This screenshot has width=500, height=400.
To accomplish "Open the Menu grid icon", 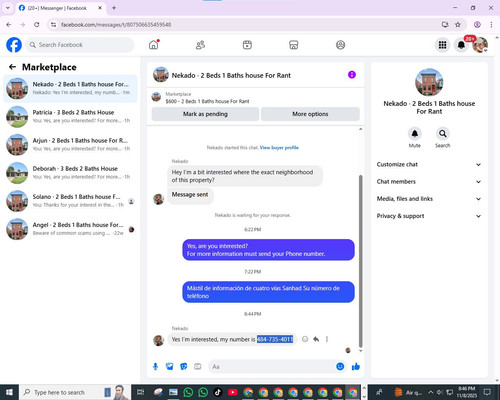I will pyautogui.click(x=442, y=45).
